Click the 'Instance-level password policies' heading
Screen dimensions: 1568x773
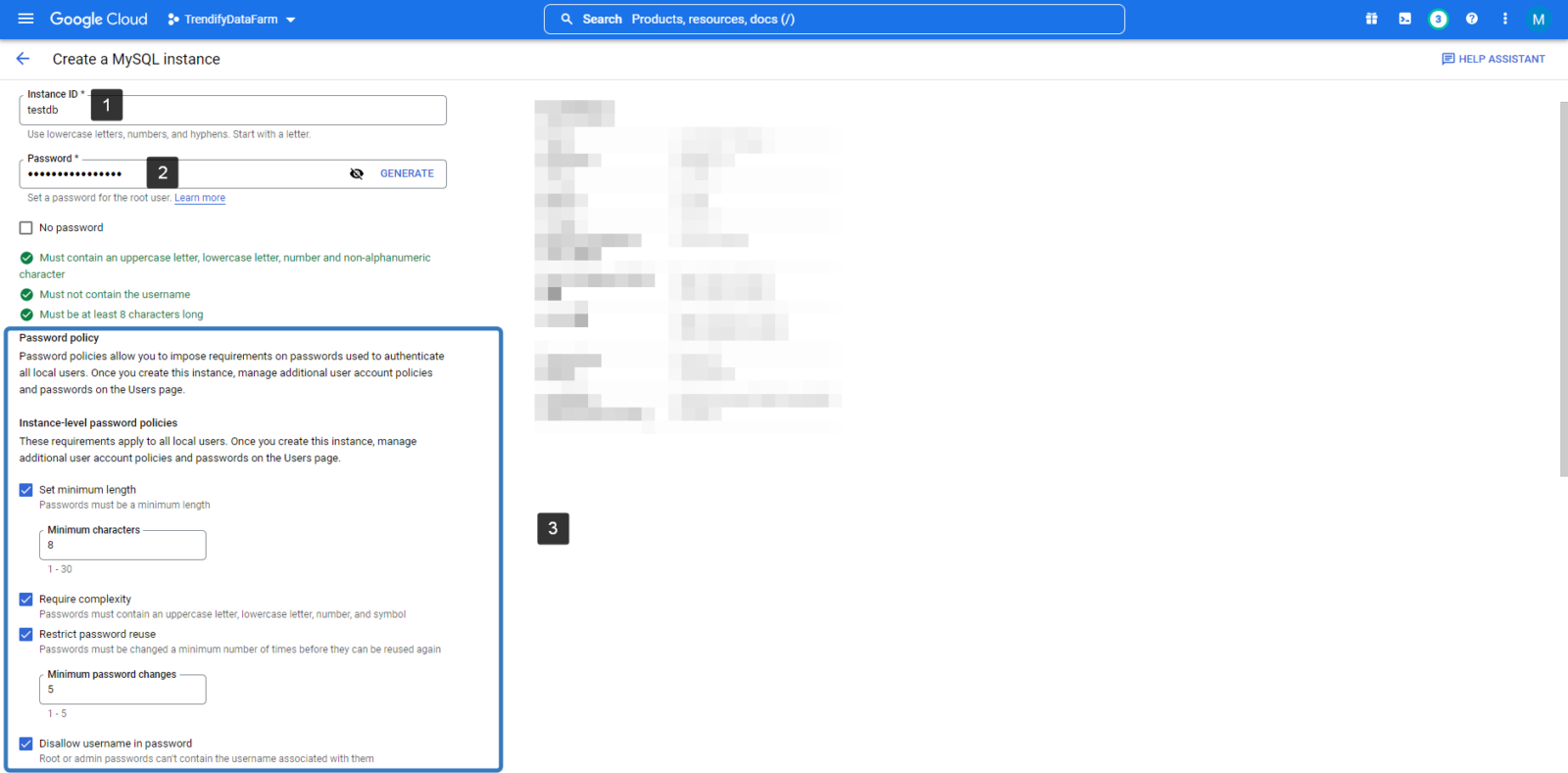[x=98, y=423]
